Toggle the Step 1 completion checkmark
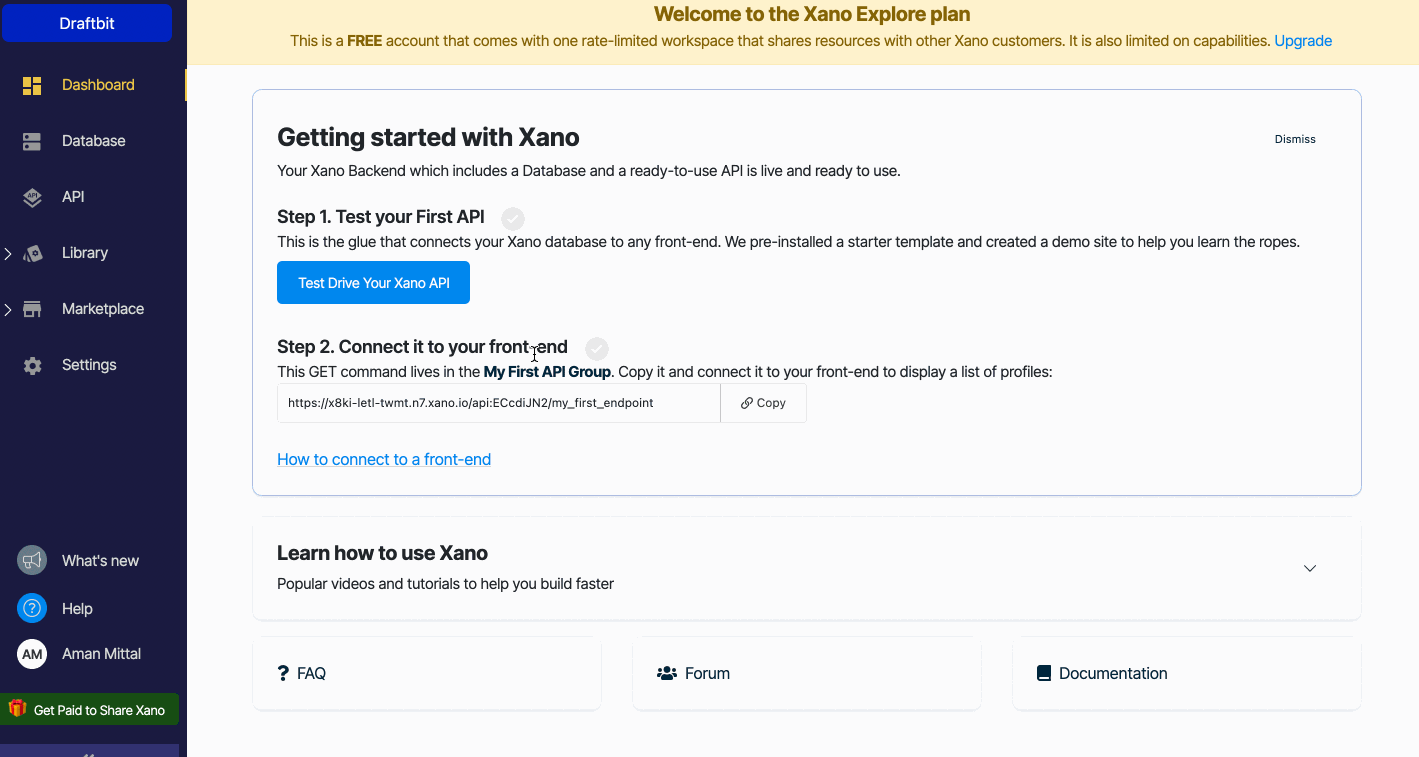This screenshot has width=1419, height=757. (513, 219)
